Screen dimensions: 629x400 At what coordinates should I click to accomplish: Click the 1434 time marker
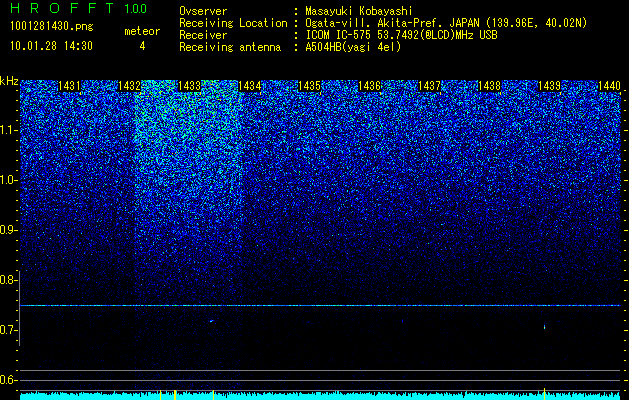click(x=250, y=86)
